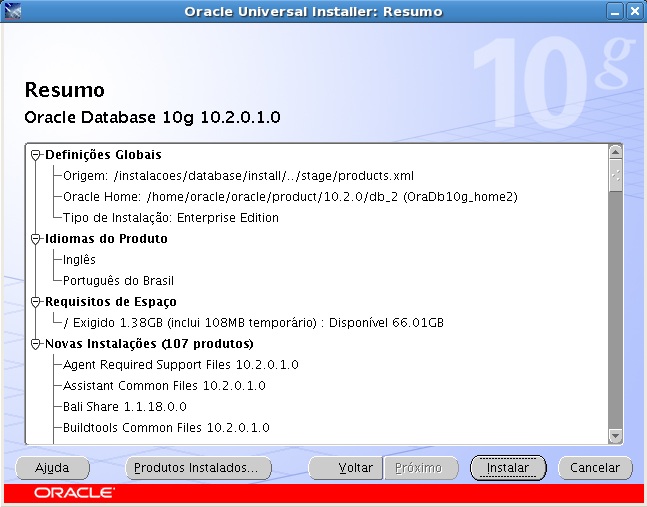
Task: Collapse the Requisitos de Espaço node
Action: 36,302
